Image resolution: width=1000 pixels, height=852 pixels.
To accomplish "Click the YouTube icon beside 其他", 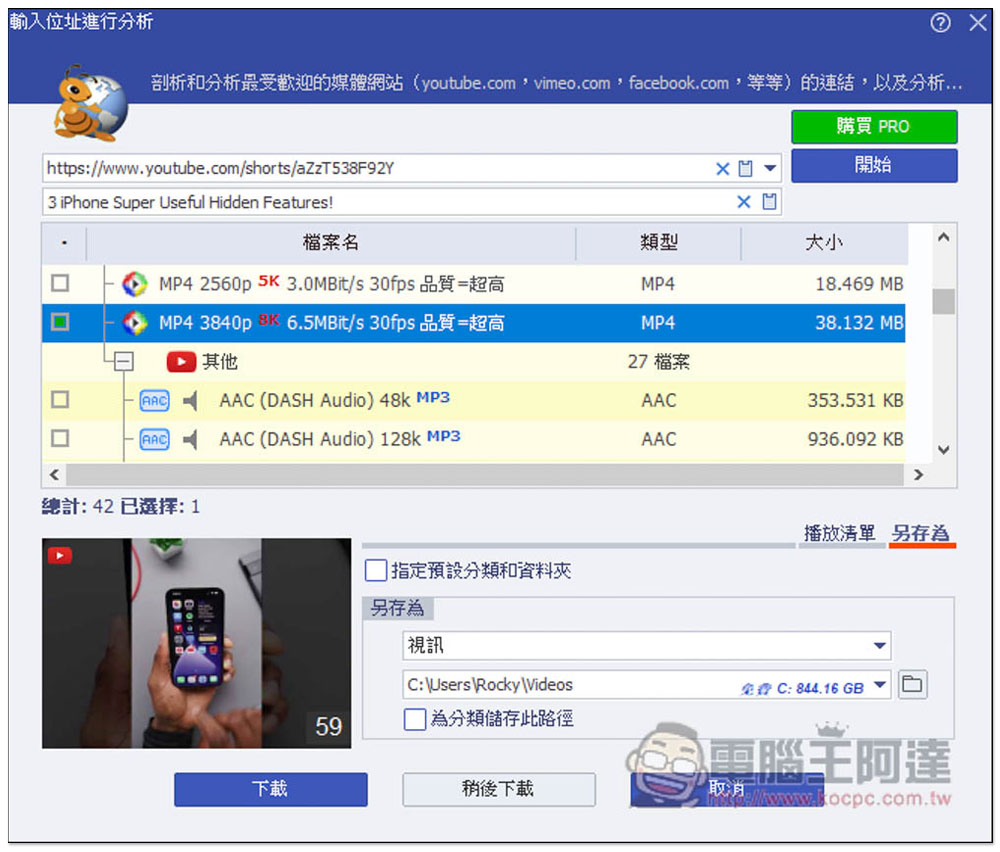I will tap(181, 362).
